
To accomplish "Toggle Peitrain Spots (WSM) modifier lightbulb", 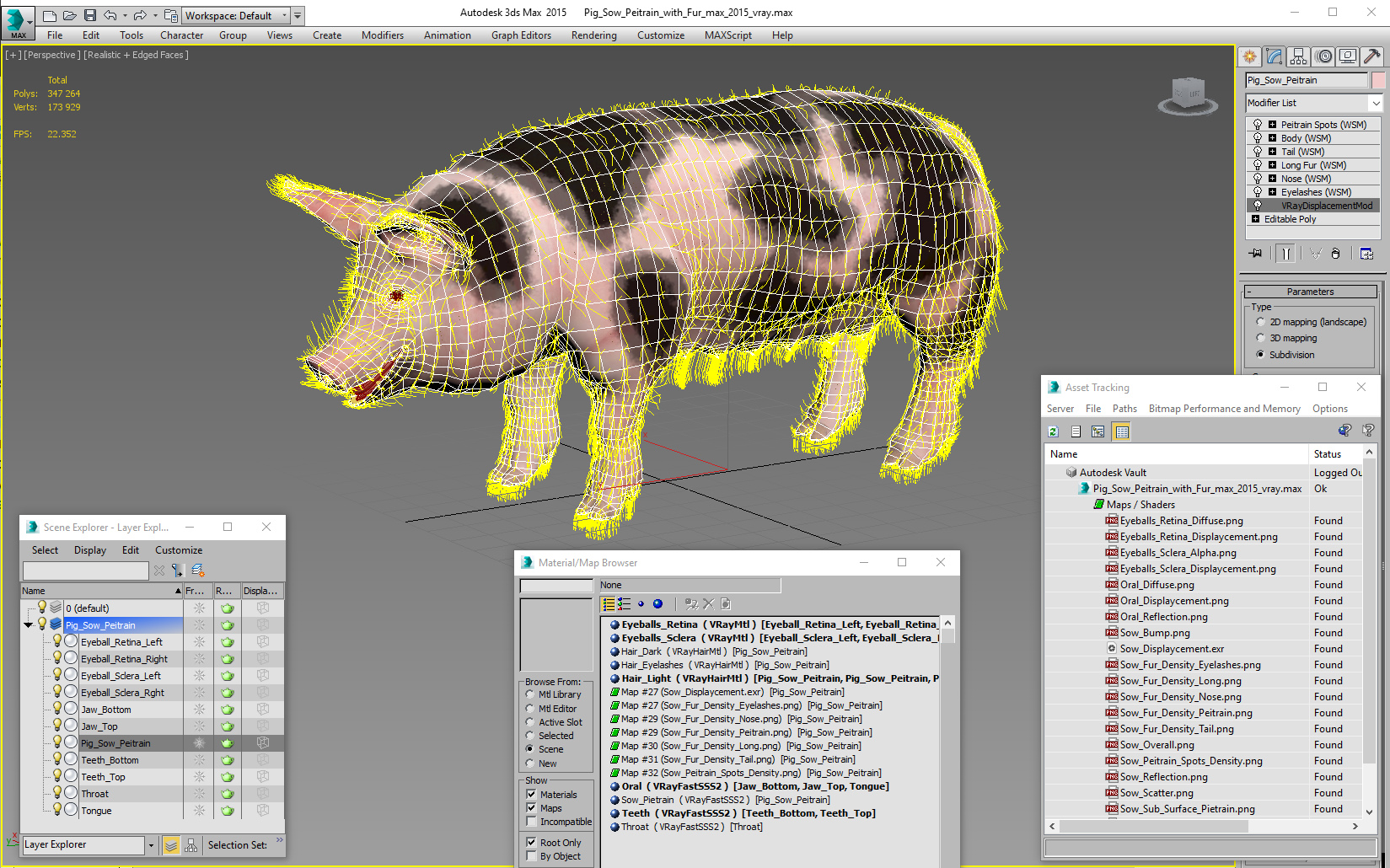I will point(1257,125).
